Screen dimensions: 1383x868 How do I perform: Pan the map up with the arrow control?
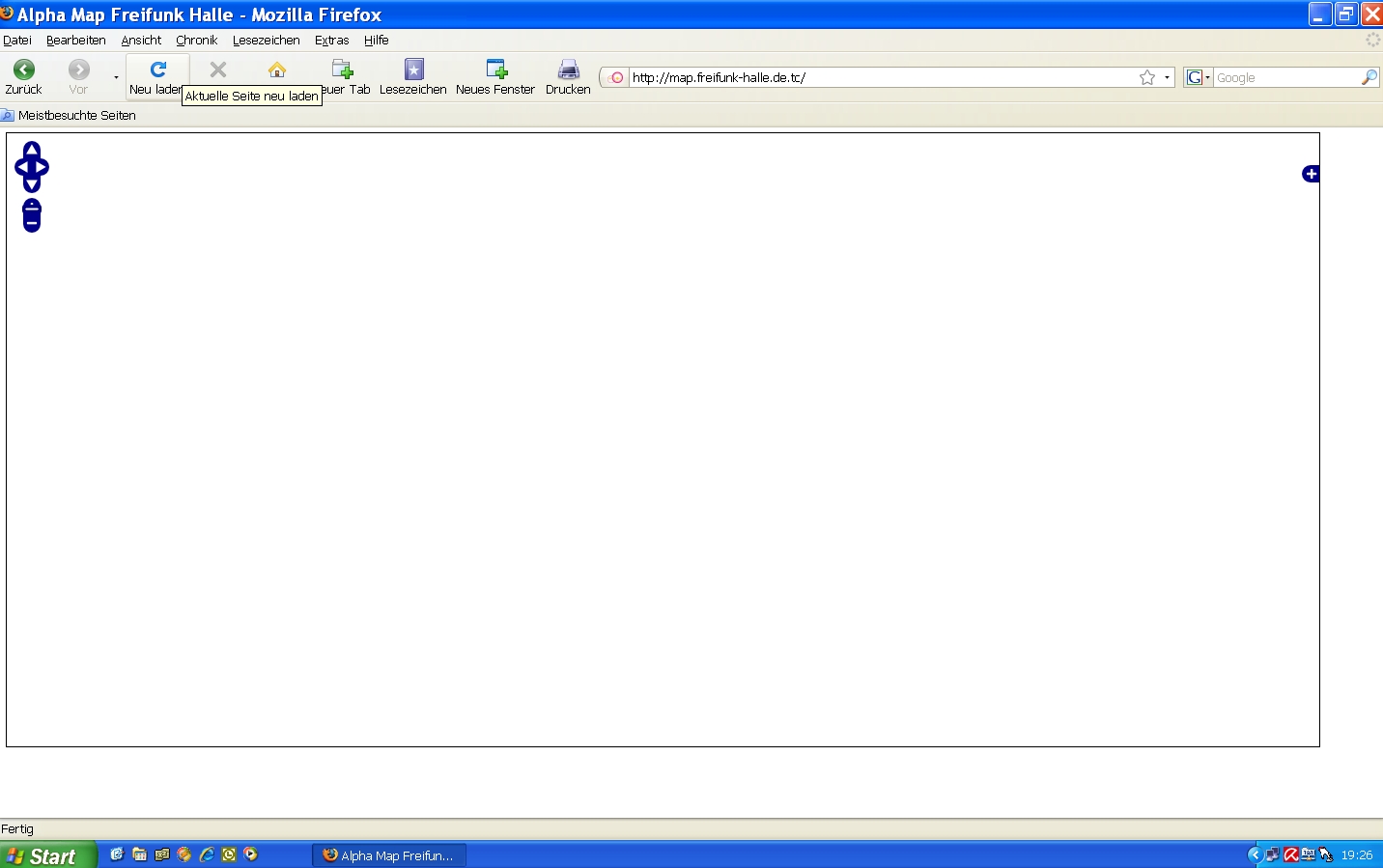click(x=32, y=150)
